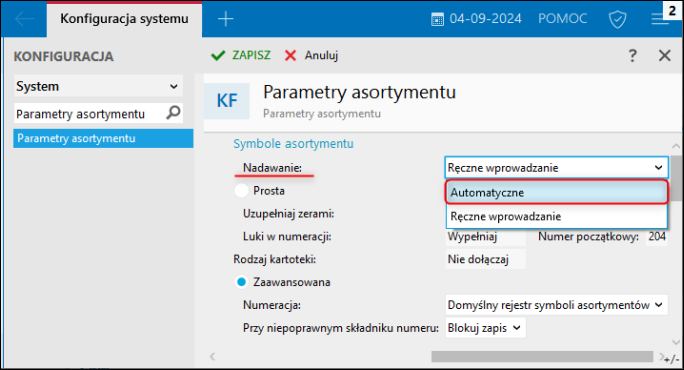Click the Nadawanie label
This screenshot has width=684, height=370.
pyautogui.click(x=272, y=168)
